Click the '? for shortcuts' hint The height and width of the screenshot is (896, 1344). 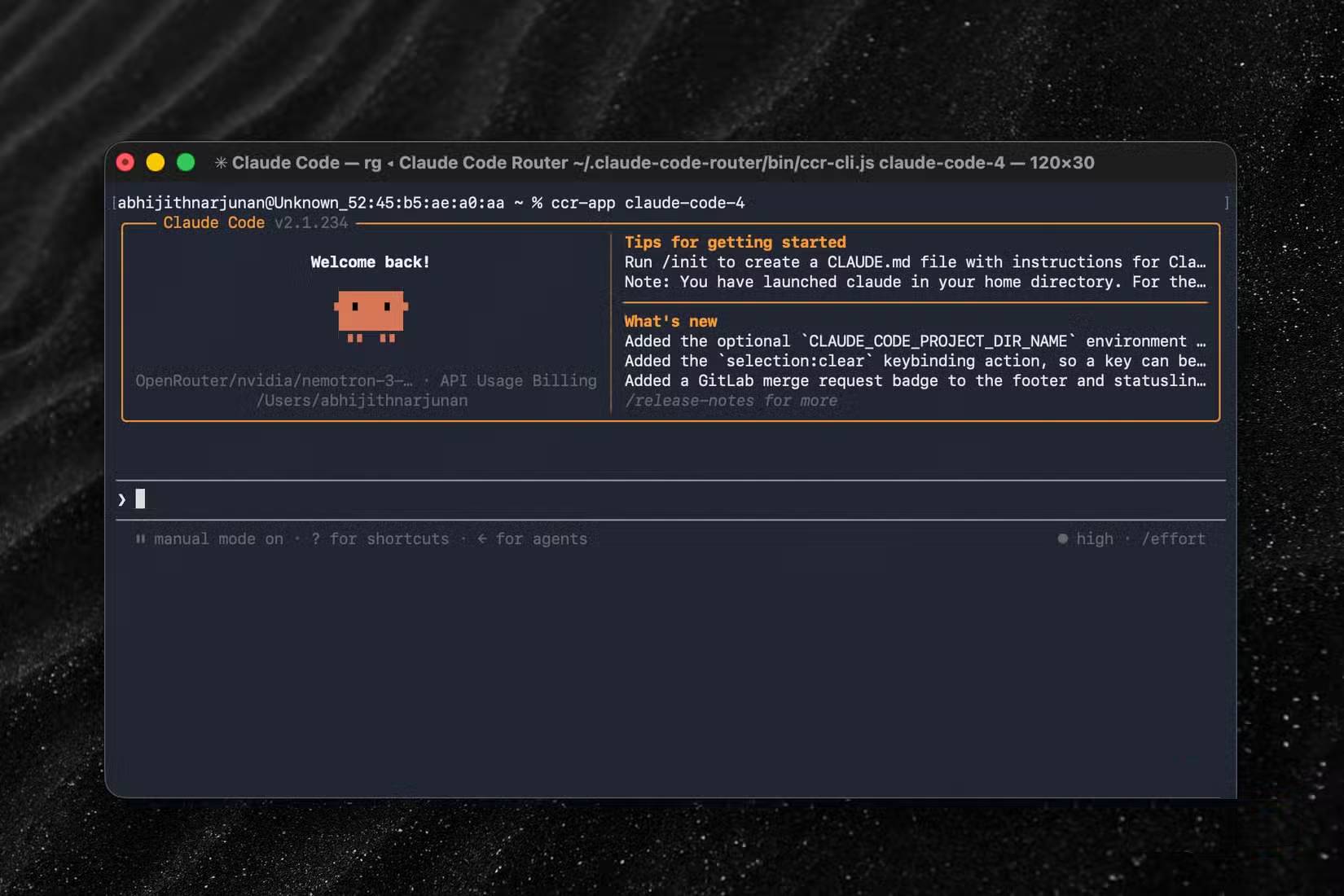(380, 538)
